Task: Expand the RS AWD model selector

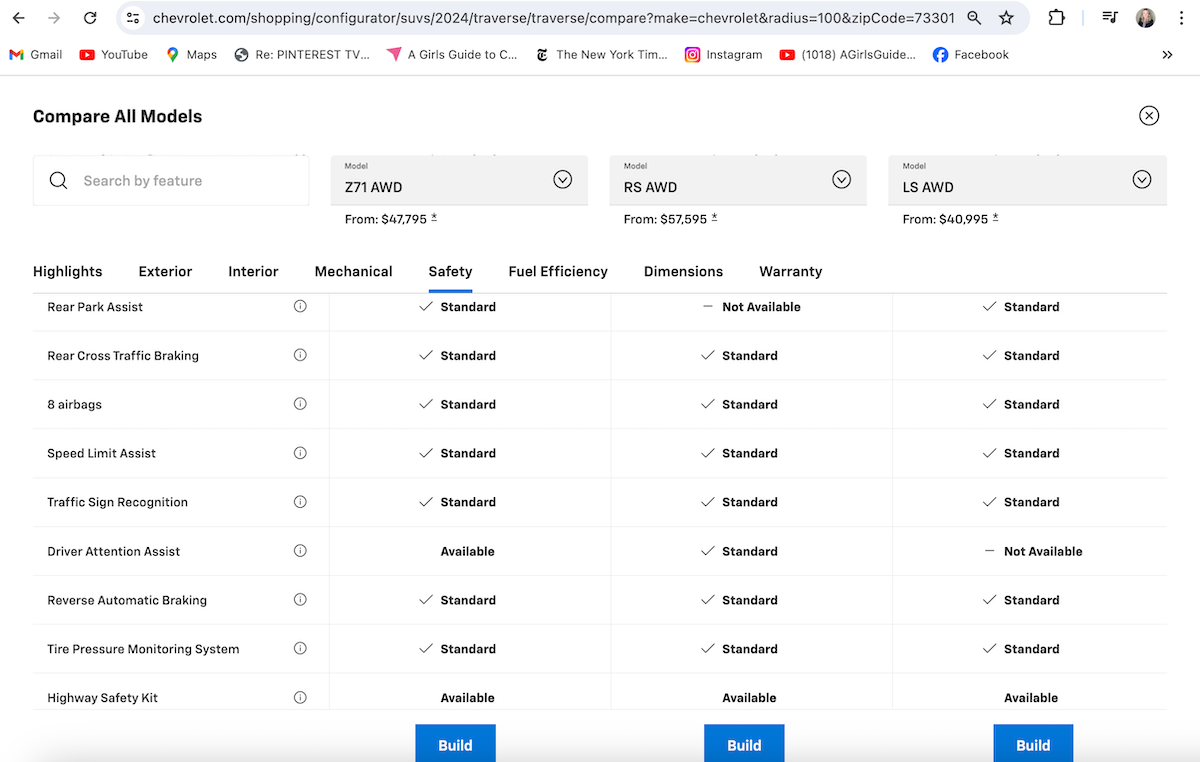Action: (x=841, y=179)
